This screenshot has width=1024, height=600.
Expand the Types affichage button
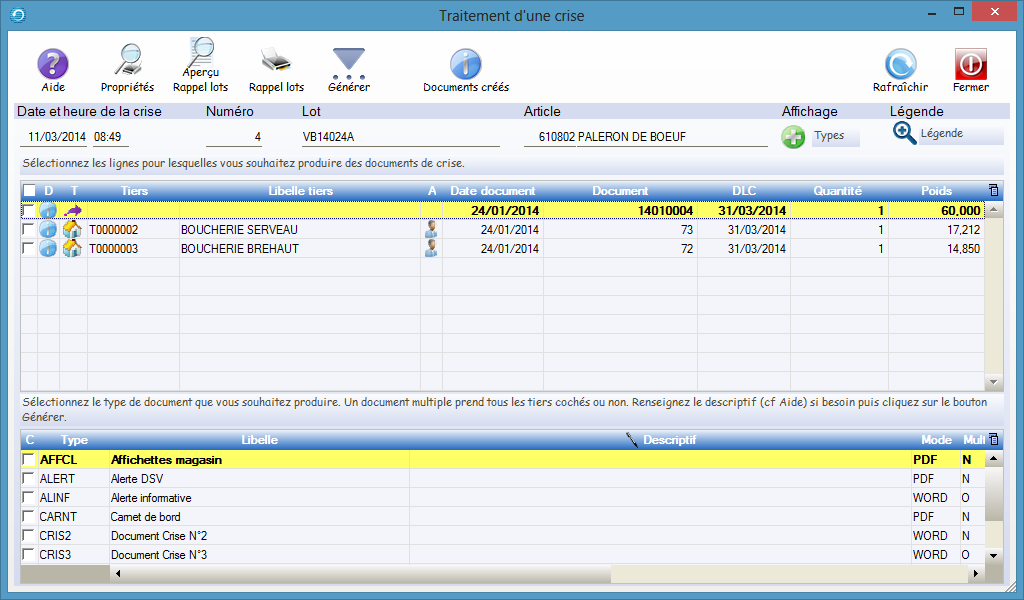pos(820,136)
